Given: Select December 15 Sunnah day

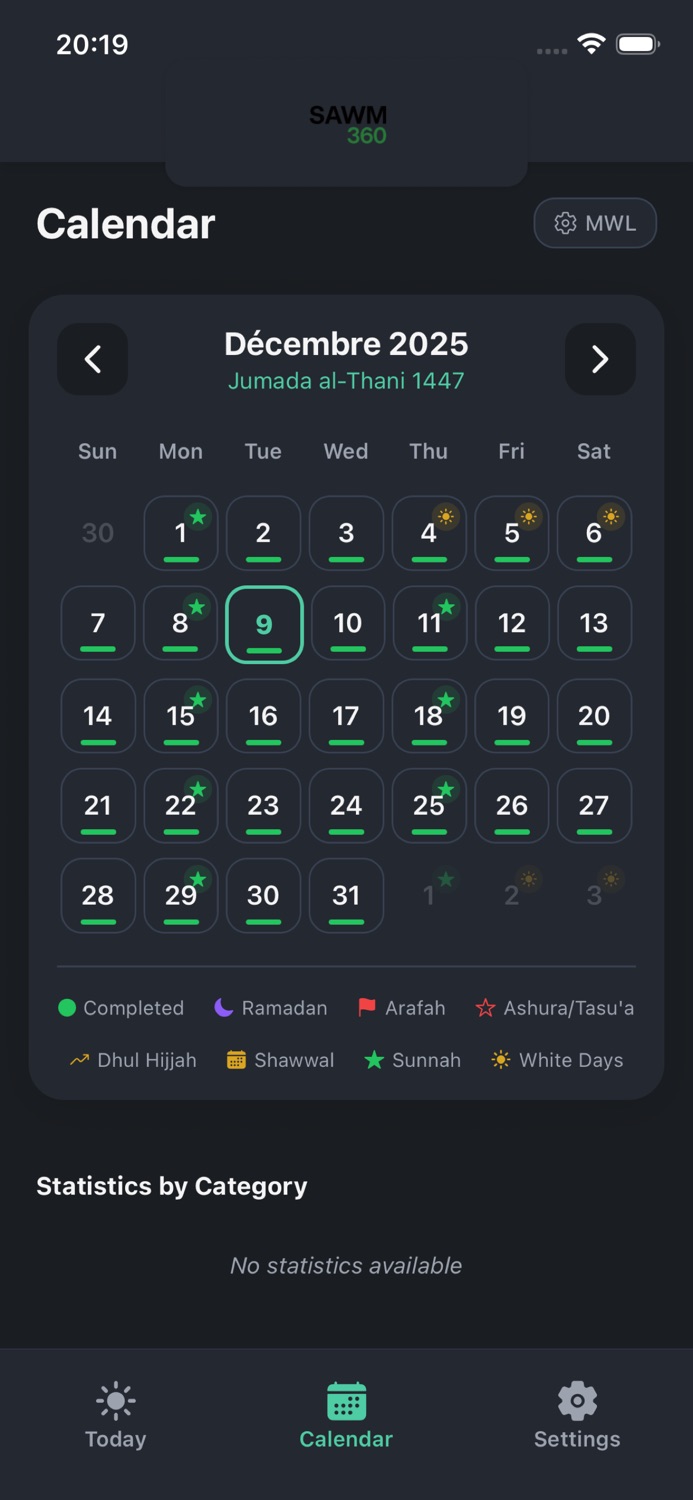Looking at the screenshot, I should point(181,716).
